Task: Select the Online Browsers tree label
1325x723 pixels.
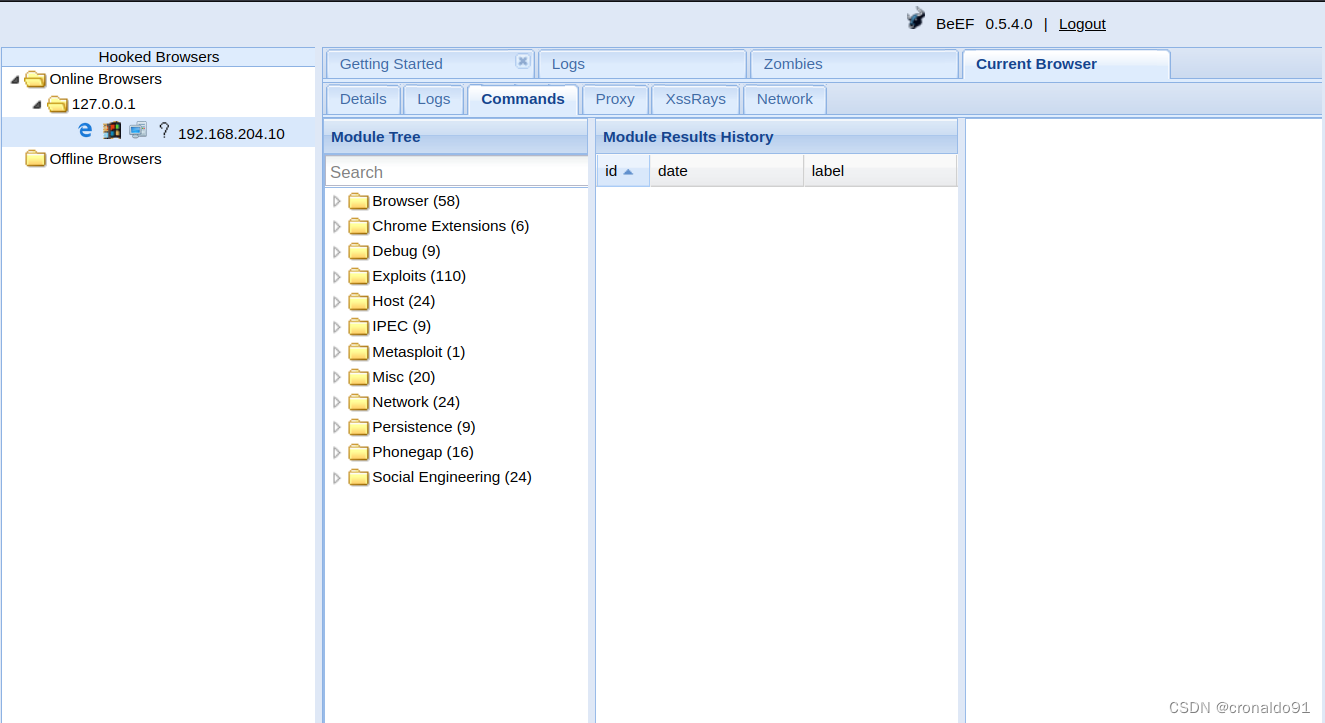Action: click(x=105, y=79)
